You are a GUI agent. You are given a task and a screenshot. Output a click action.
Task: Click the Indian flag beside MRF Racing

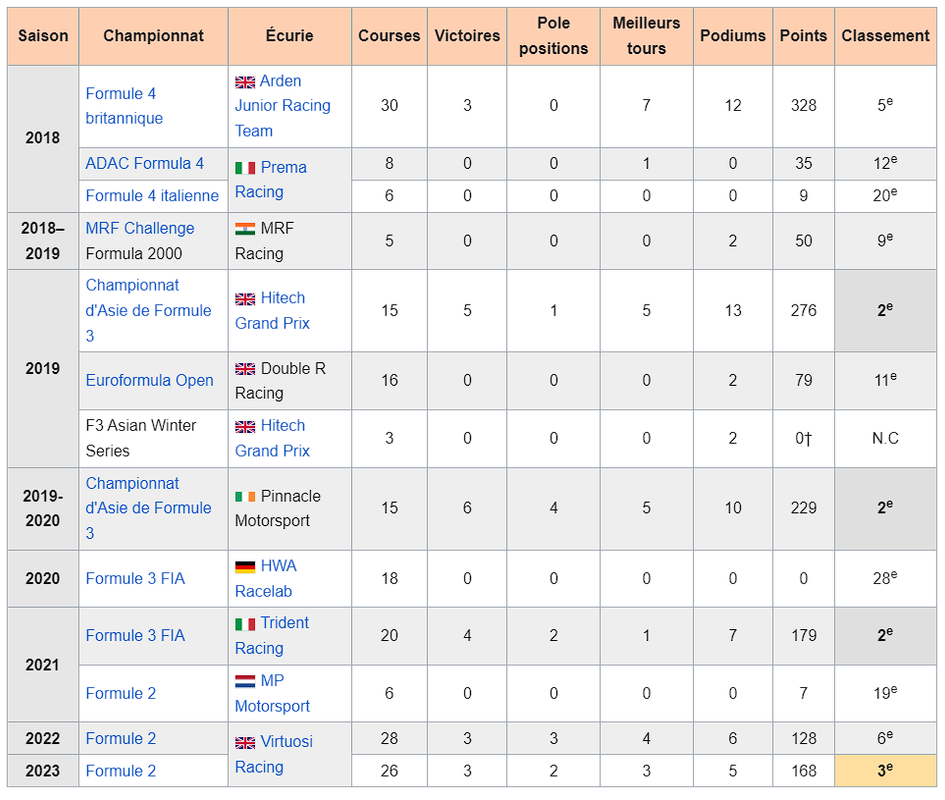click(x=245, y=229)
